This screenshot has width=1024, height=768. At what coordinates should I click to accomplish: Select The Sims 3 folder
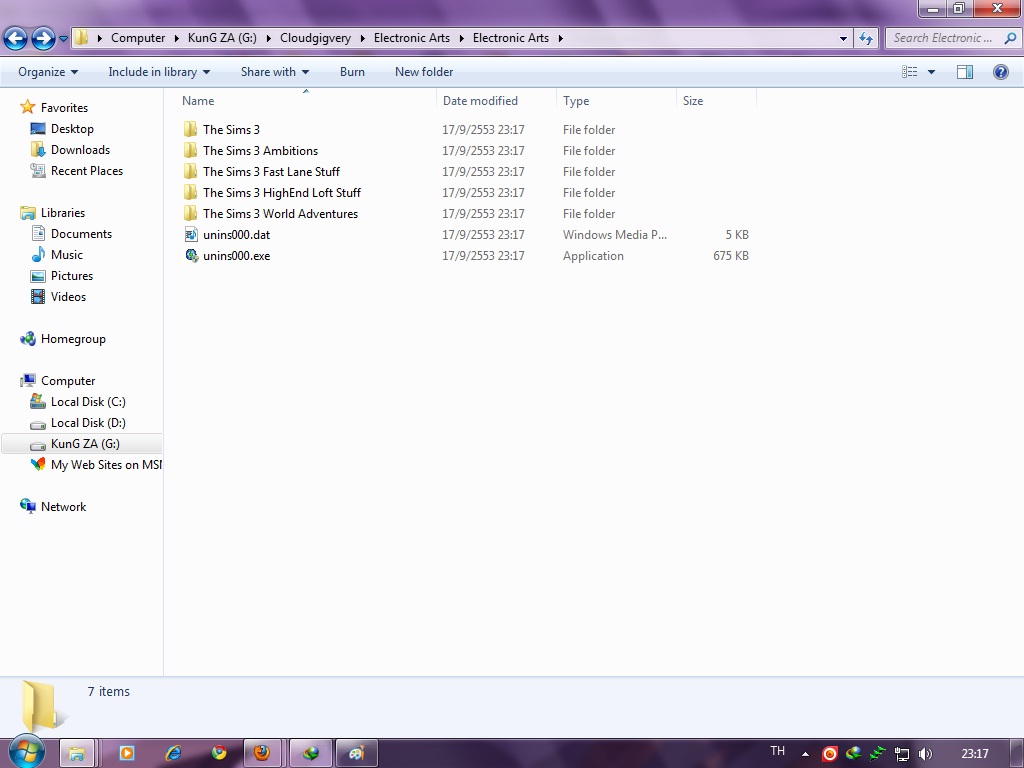231,129
